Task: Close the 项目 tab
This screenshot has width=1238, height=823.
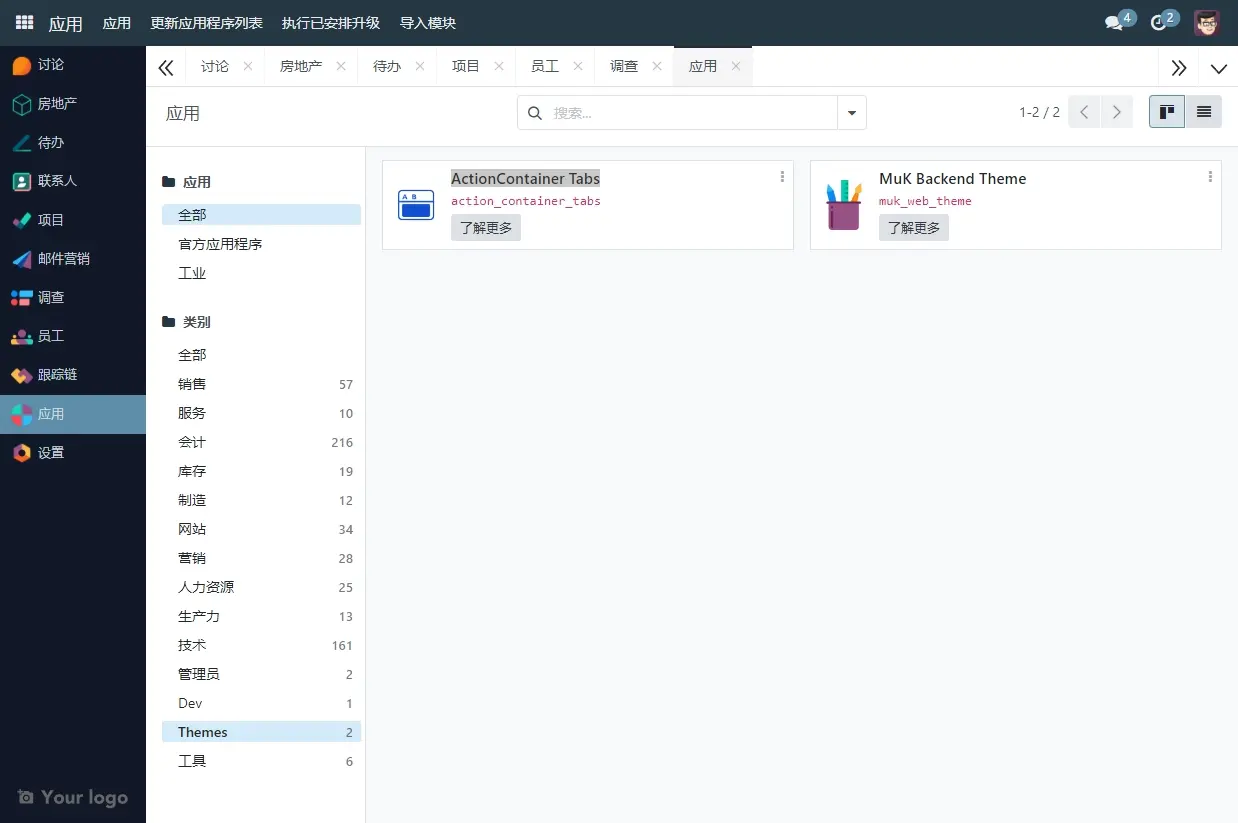Action: 499,66
